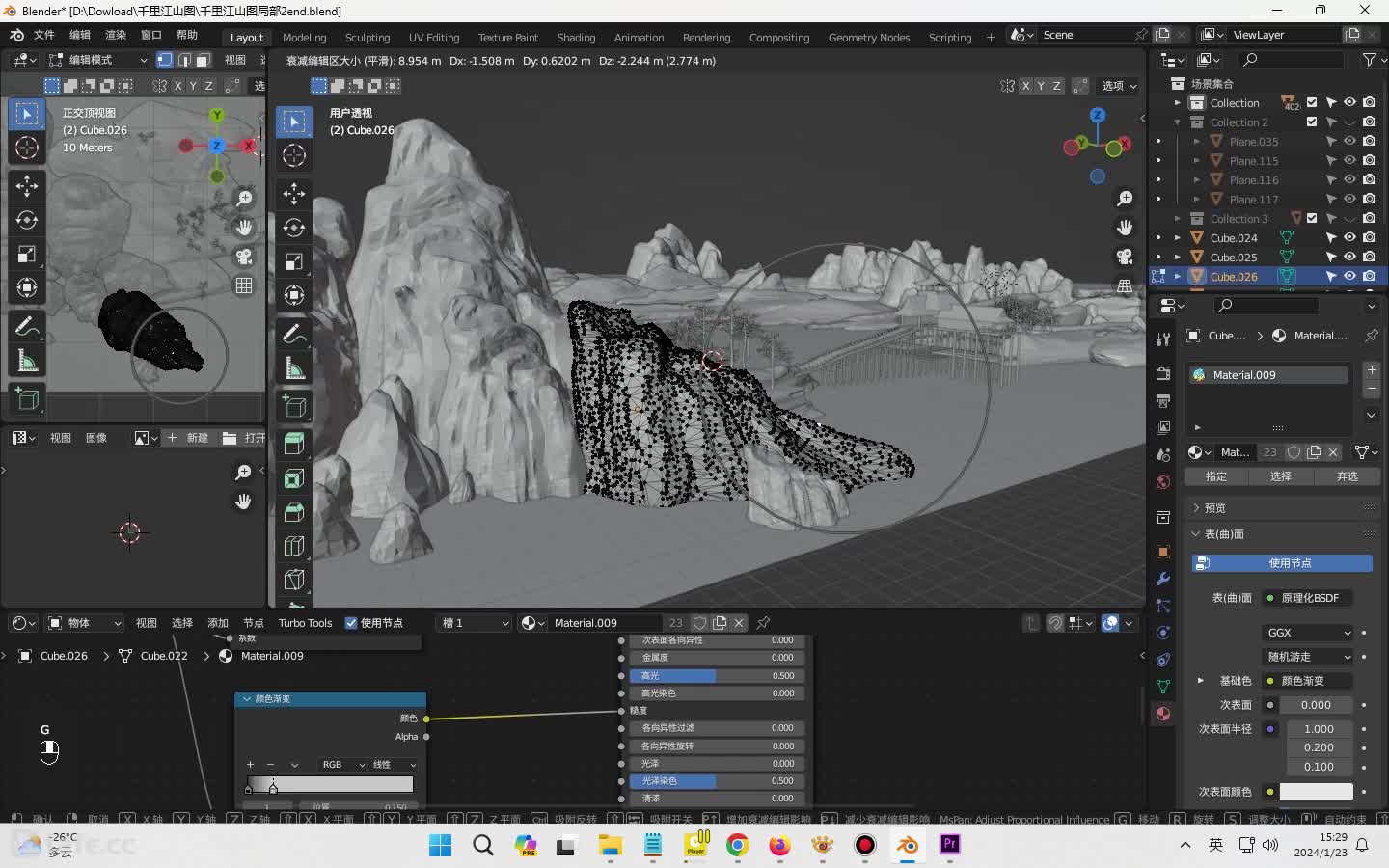Toggle 使用节点 checkbox in node editor header

351,623
